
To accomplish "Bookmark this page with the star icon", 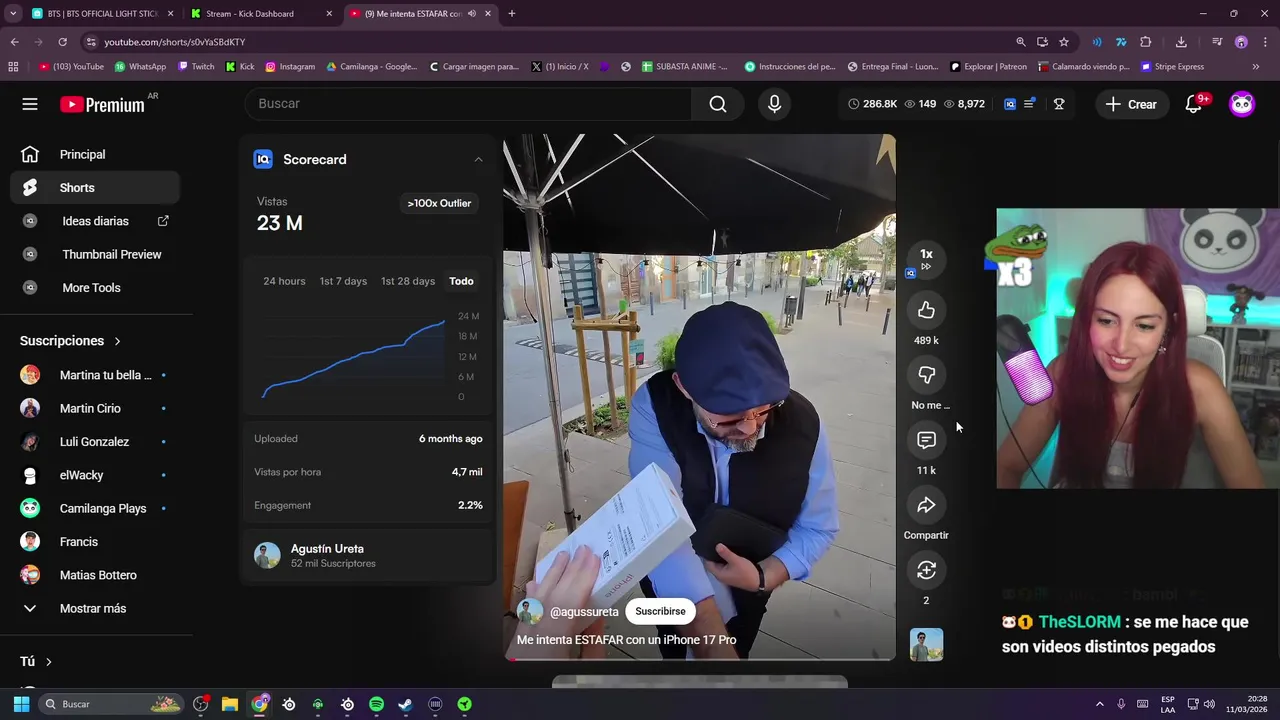I will click(1064, 42).
